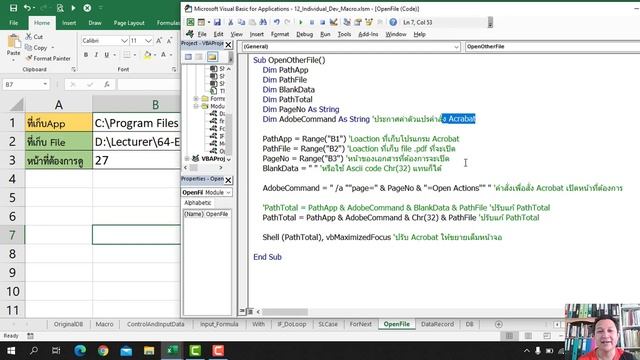Open Google Chrome from the Windows taskbar
The image size is (640, 360).
[103, 351]
